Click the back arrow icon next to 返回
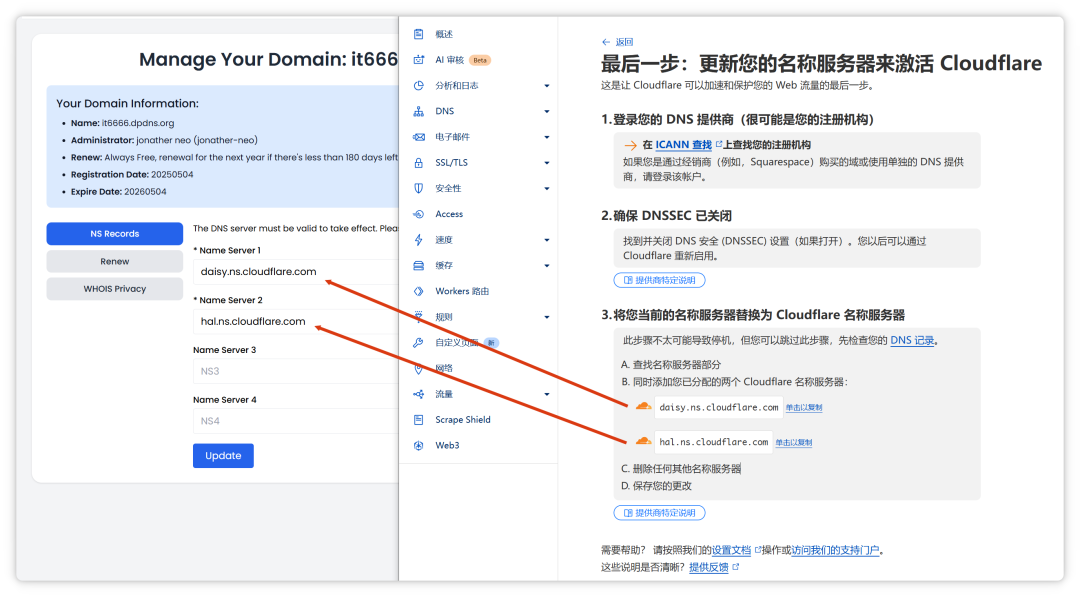Viewport: 1080px width, 597px height. [x=605, y=42]
